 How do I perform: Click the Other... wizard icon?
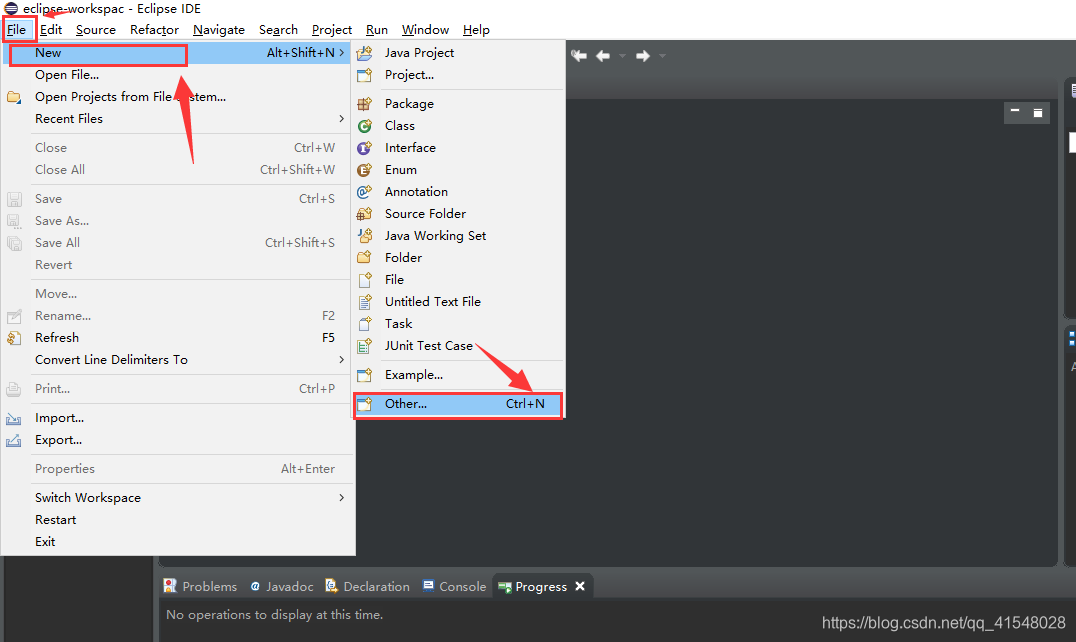364,403
